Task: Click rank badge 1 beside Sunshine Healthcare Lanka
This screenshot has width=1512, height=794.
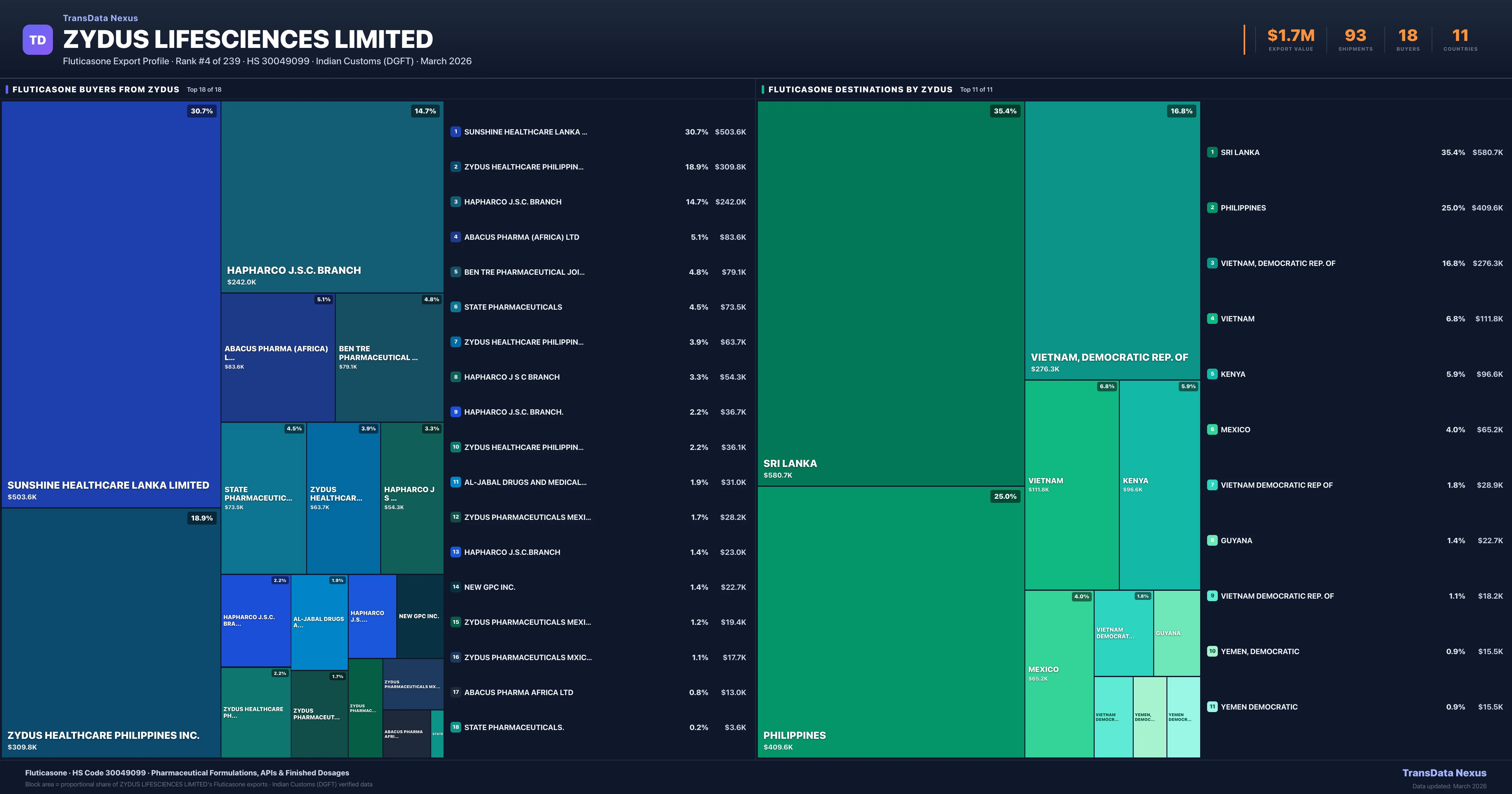Action: pyautogui.click(x=455, y=132)
